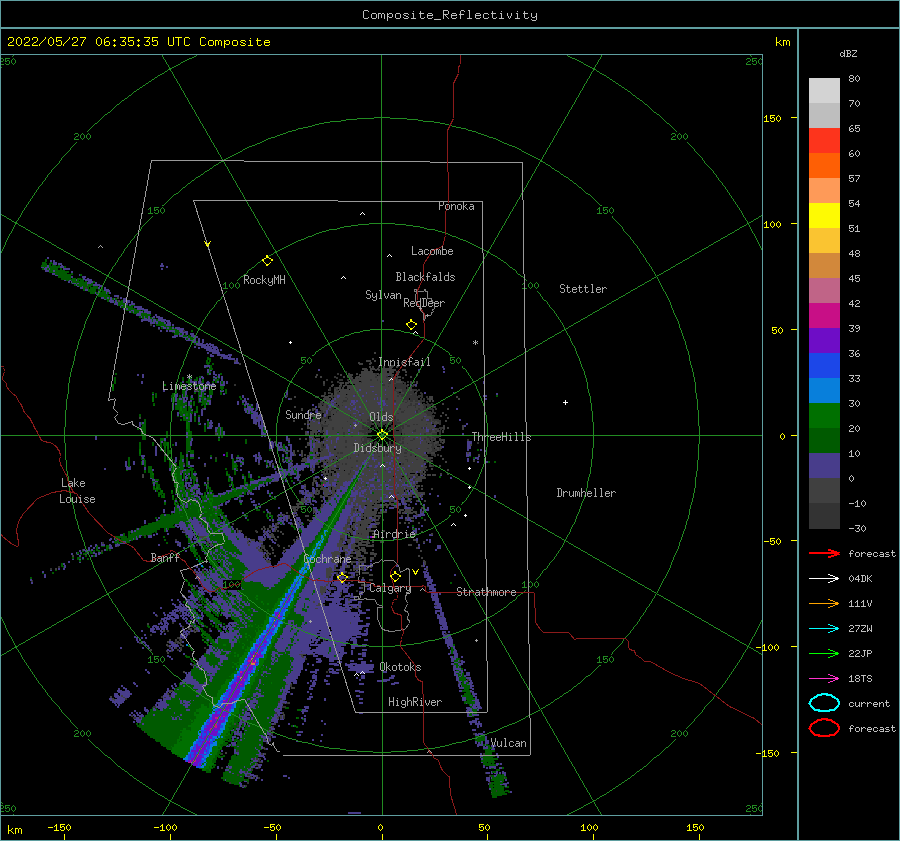Click the 80 dBZ light gray swatch
Viewport: 900px width, 841px height.
click(x=824, y=91)
